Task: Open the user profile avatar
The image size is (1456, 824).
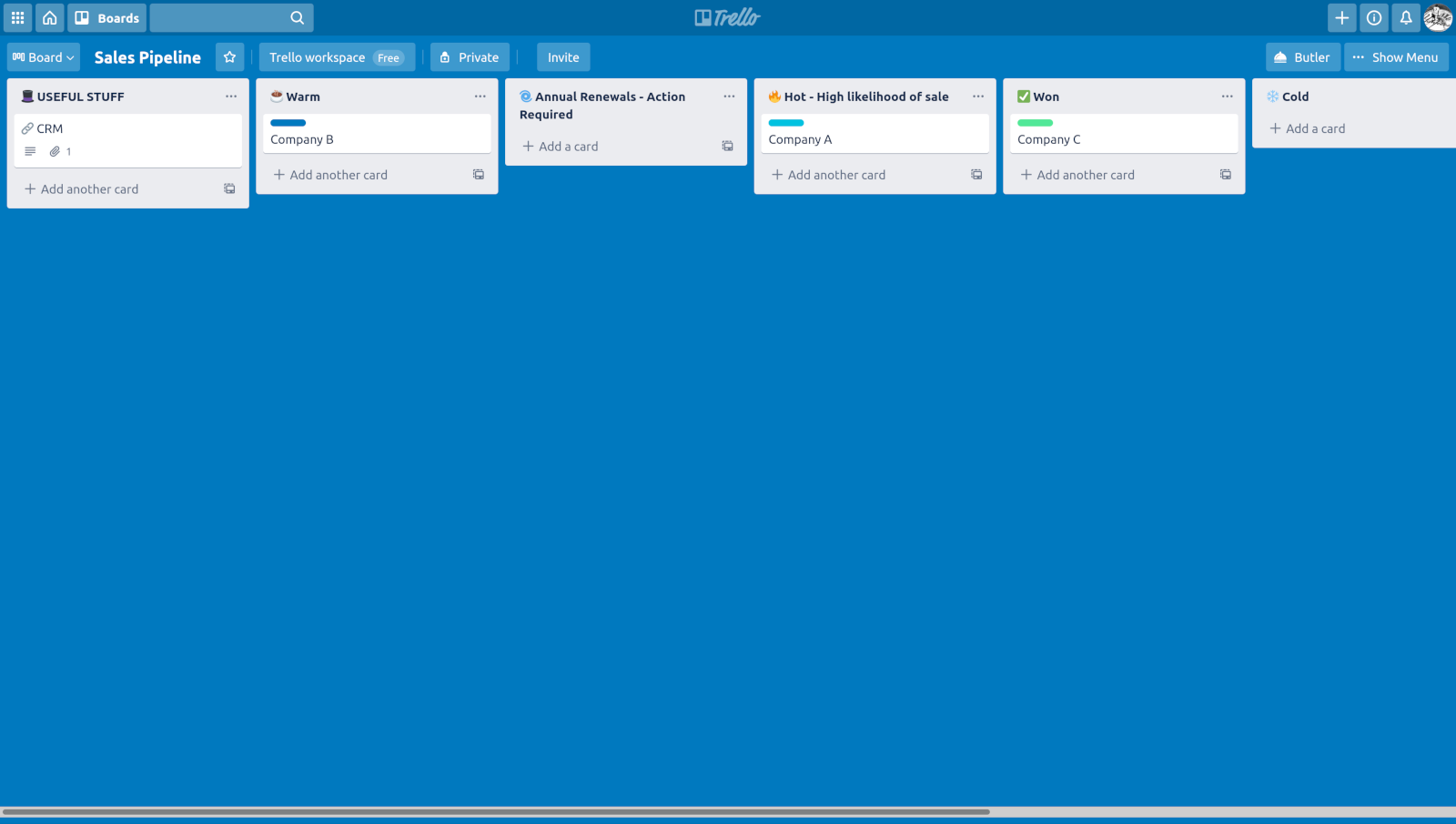Action: click(x=1438, y=18)
